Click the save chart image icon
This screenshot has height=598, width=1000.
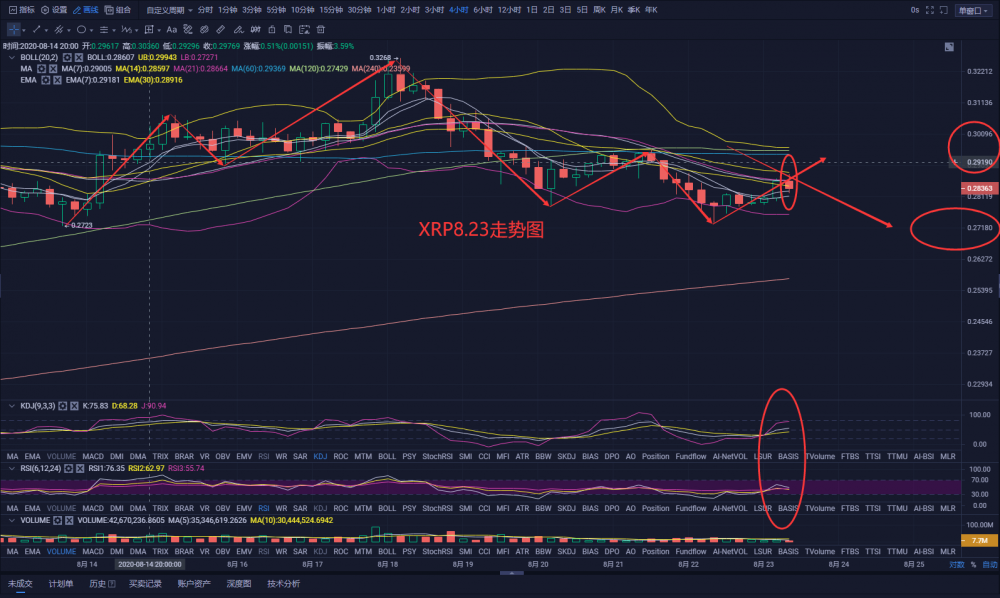point(304,29)
